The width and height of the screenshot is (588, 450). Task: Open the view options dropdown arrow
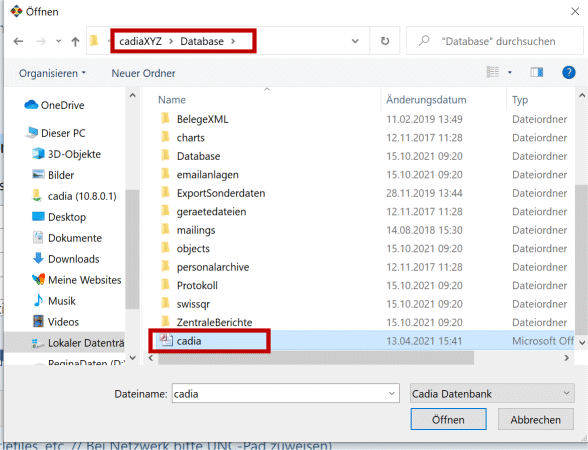510,72
